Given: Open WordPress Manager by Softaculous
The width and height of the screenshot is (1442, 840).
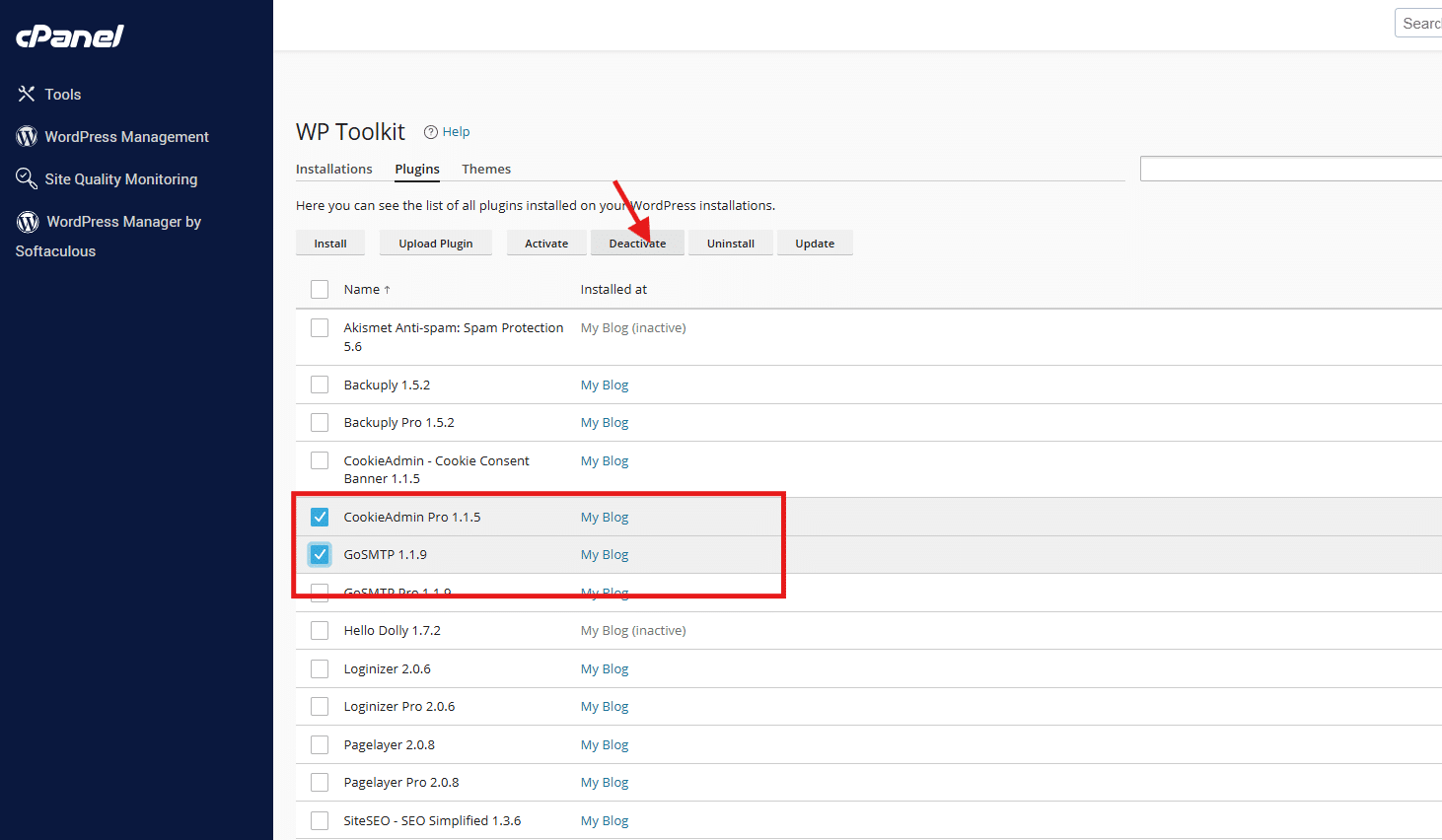Looking at the screenshot, I should [122, 236].
